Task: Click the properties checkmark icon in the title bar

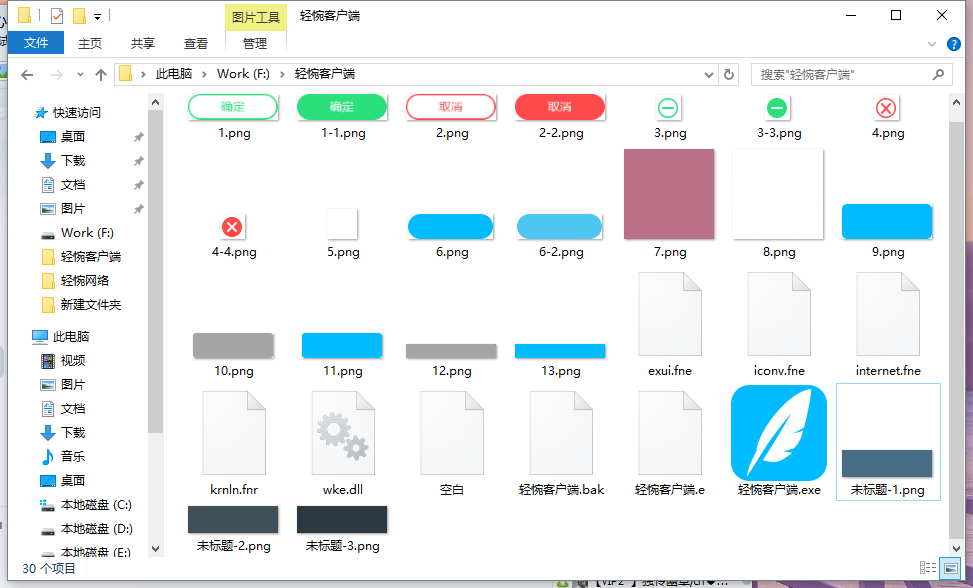Action: [x=57, y=16]
